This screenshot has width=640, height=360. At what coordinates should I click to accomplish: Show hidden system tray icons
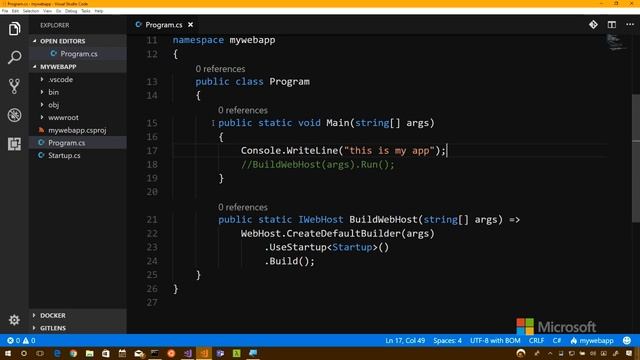pos(550,353)
